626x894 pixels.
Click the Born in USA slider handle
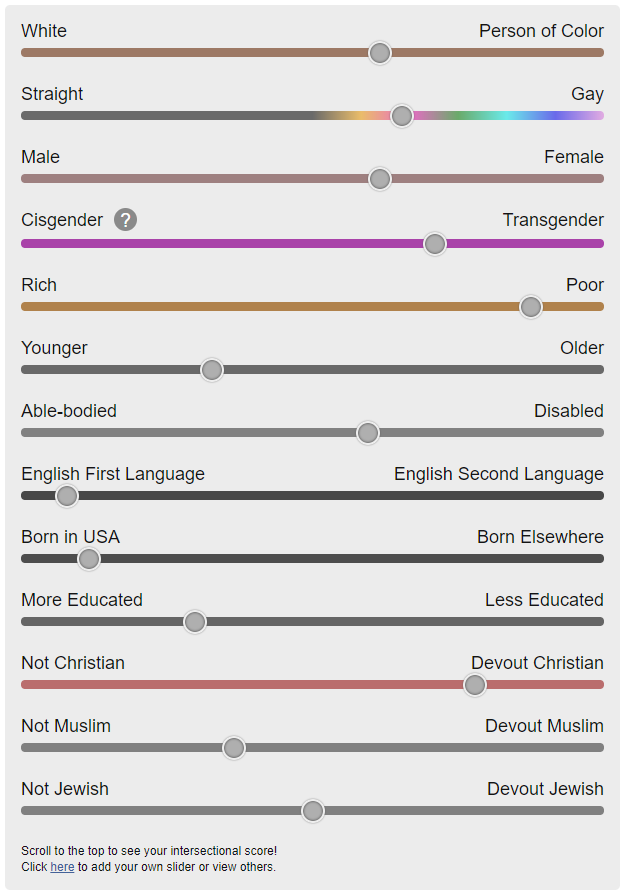[x=88, y=559]
